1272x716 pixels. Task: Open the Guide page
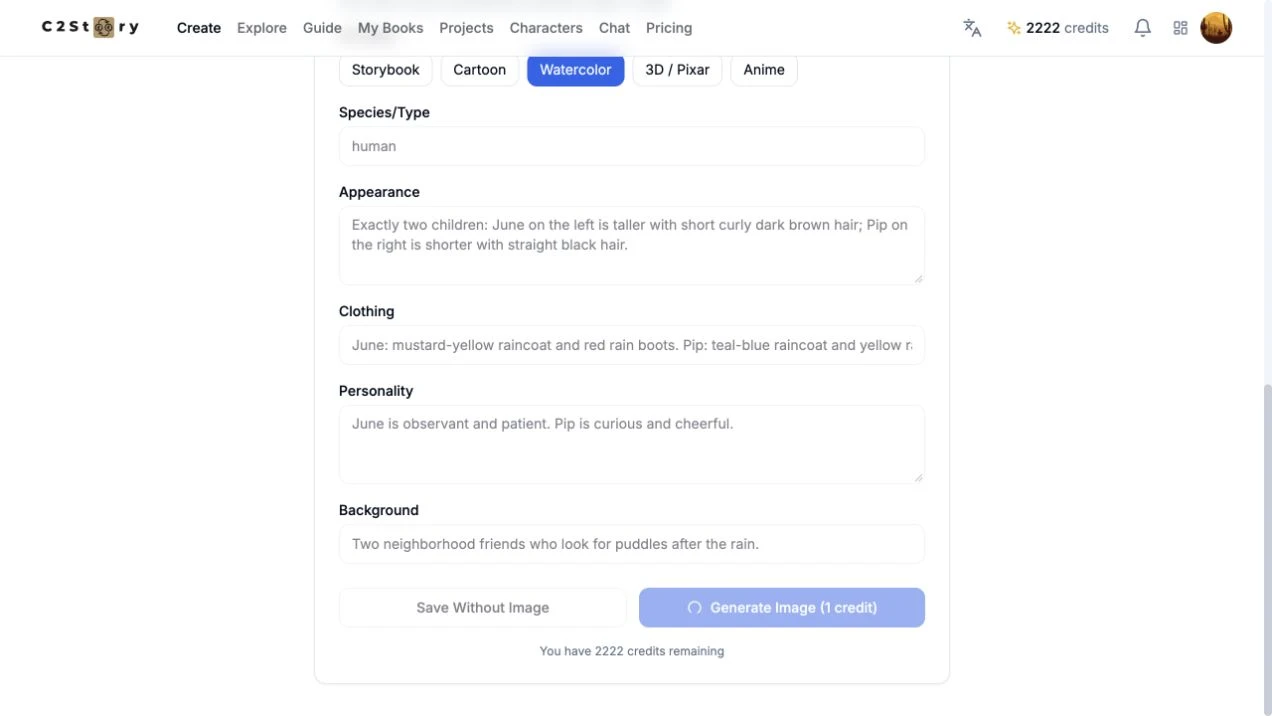pyautogui.click(x=322, y=28)
